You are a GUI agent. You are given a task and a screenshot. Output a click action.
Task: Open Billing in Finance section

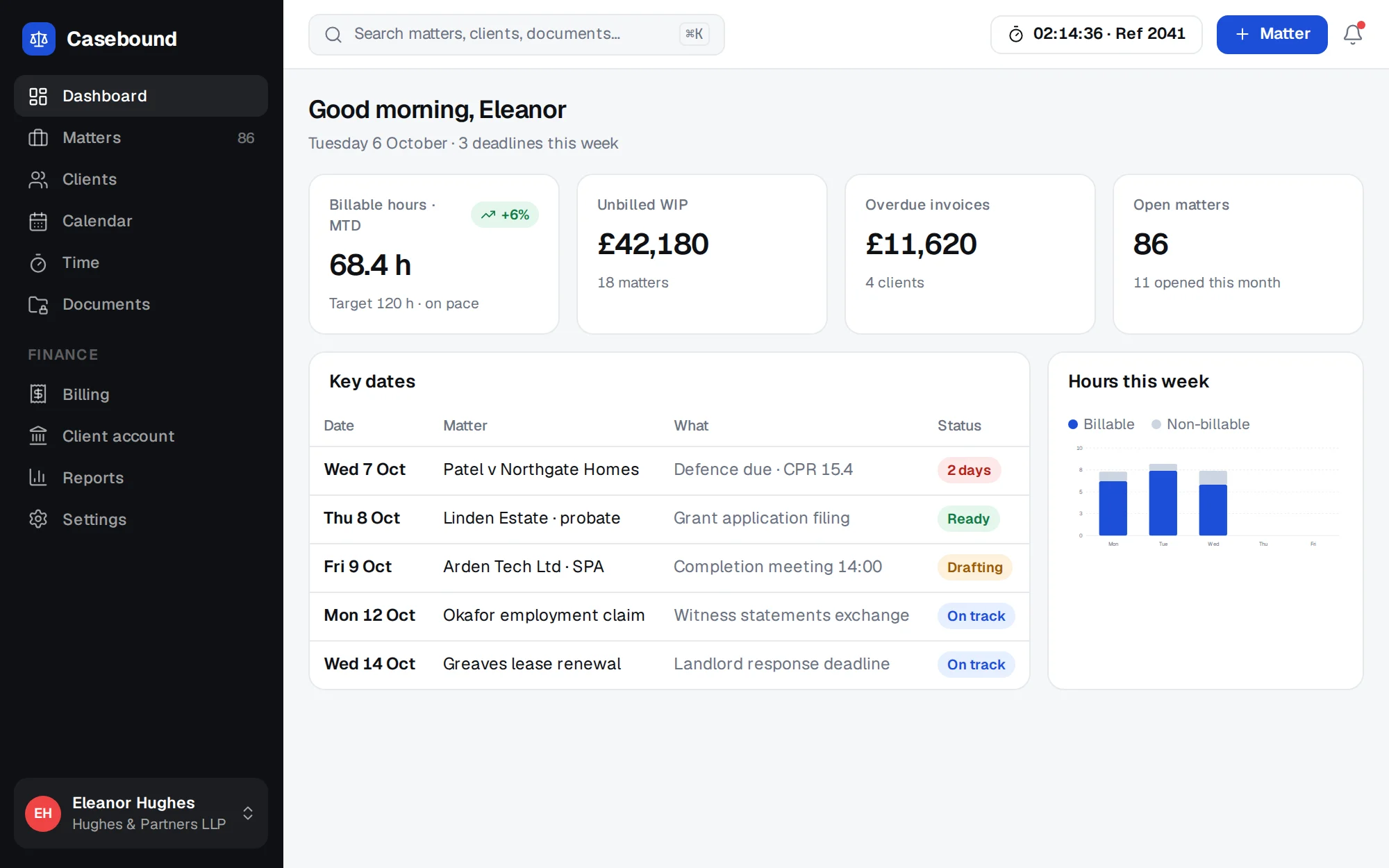[x=141, y=394]
